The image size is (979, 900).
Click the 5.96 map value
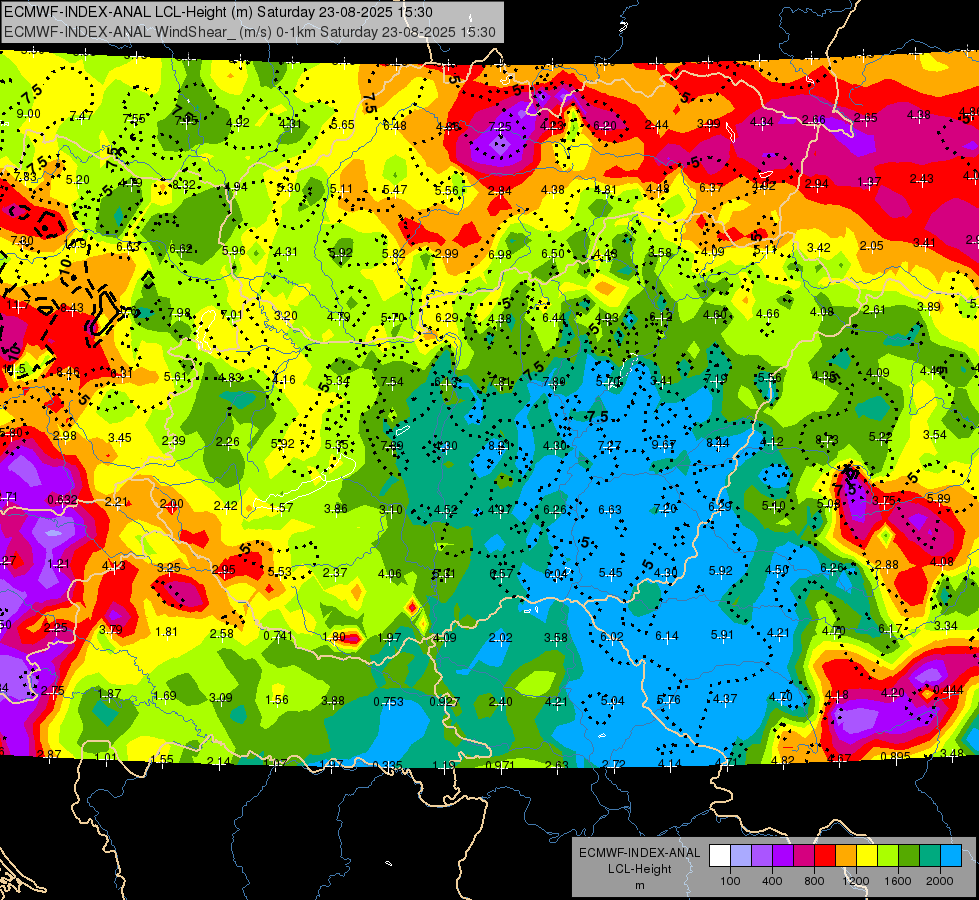click(234, 250)
